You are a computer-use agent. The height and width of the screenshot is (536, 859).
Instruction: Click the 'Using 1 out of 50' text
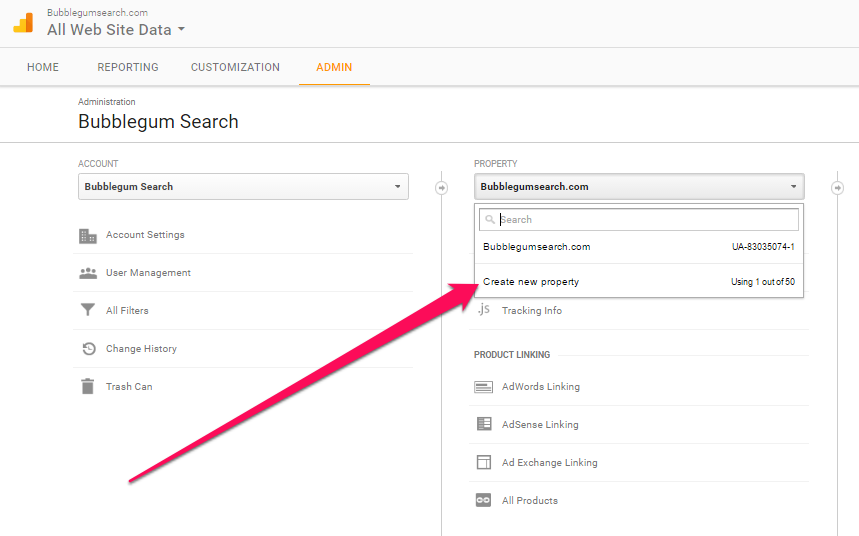pos(763,282)
